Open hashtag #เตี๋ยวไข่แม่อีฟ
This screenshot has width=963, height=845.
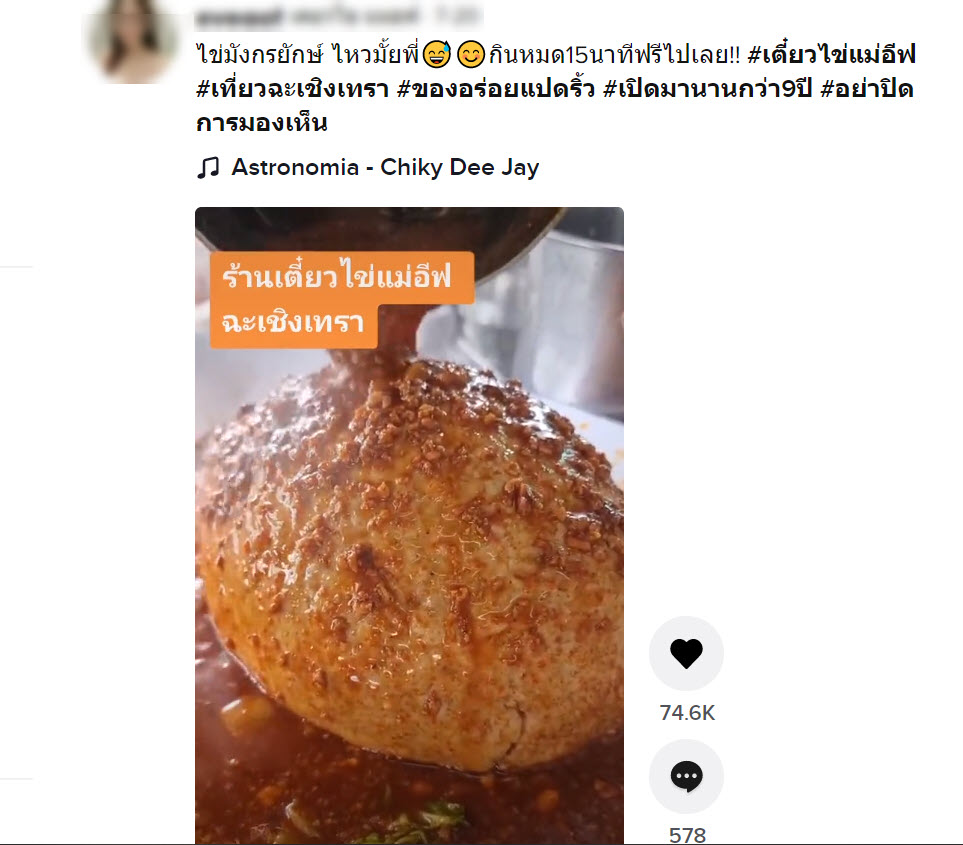832,55
